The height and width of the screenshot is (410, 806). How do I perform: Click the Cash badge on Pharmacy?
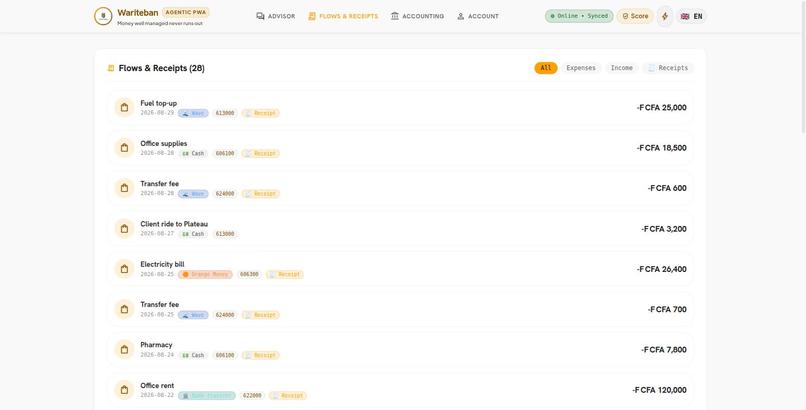[x=193, y=355]
